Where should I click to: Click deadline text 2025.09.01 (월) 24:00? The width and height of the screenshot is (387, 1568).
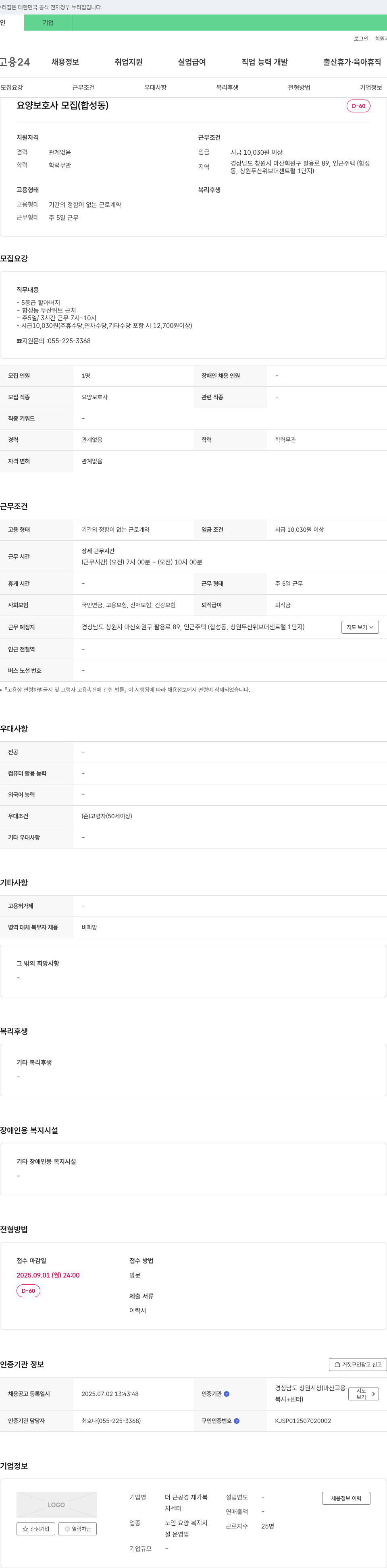tap(48, 1275)
